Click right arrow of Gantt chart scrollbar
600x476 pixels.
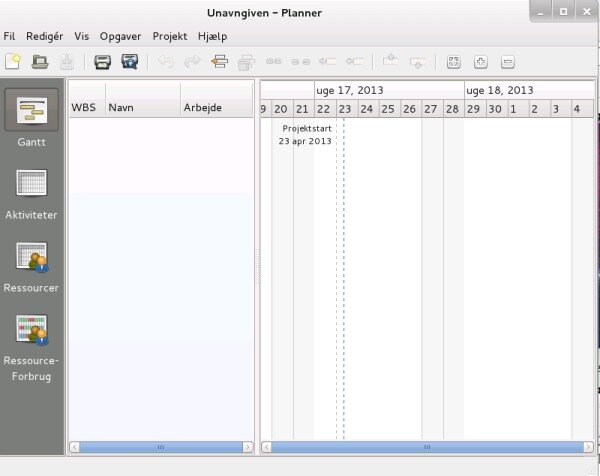(589, 447)
